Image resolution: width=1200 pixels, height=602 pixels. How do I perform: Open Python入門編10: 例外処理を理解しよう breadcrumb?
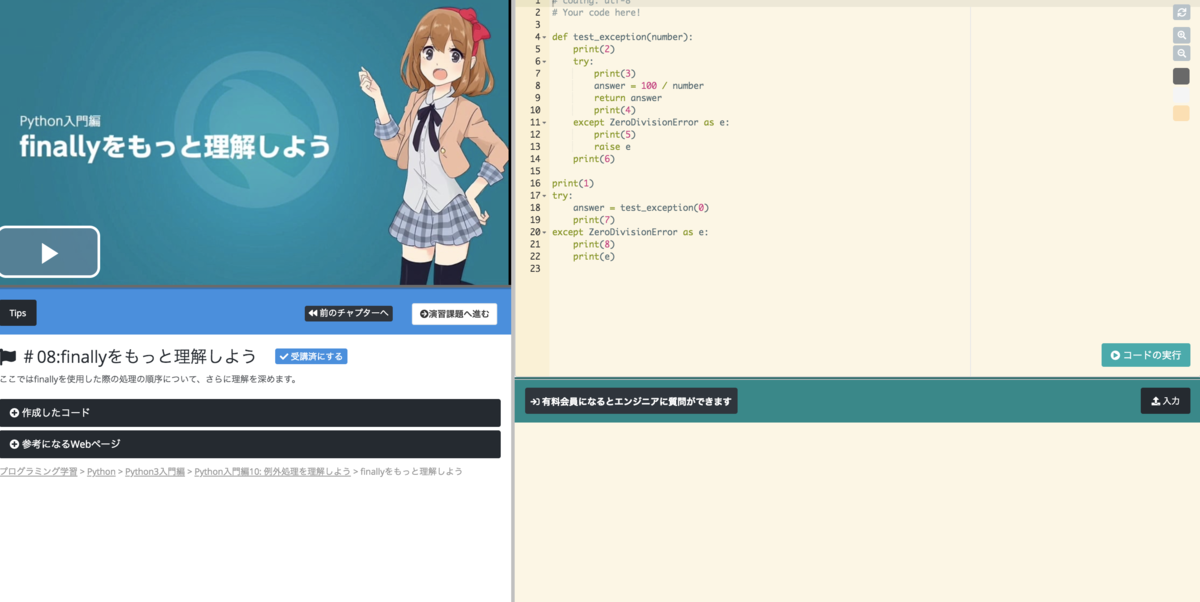coord(272,471)
